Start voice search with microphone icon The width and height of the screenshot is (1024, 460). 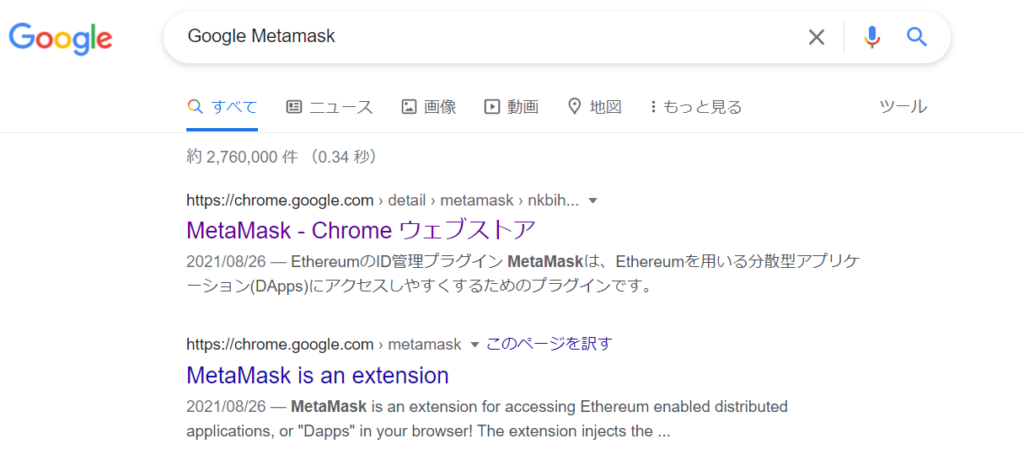click(x=872, y=37)
